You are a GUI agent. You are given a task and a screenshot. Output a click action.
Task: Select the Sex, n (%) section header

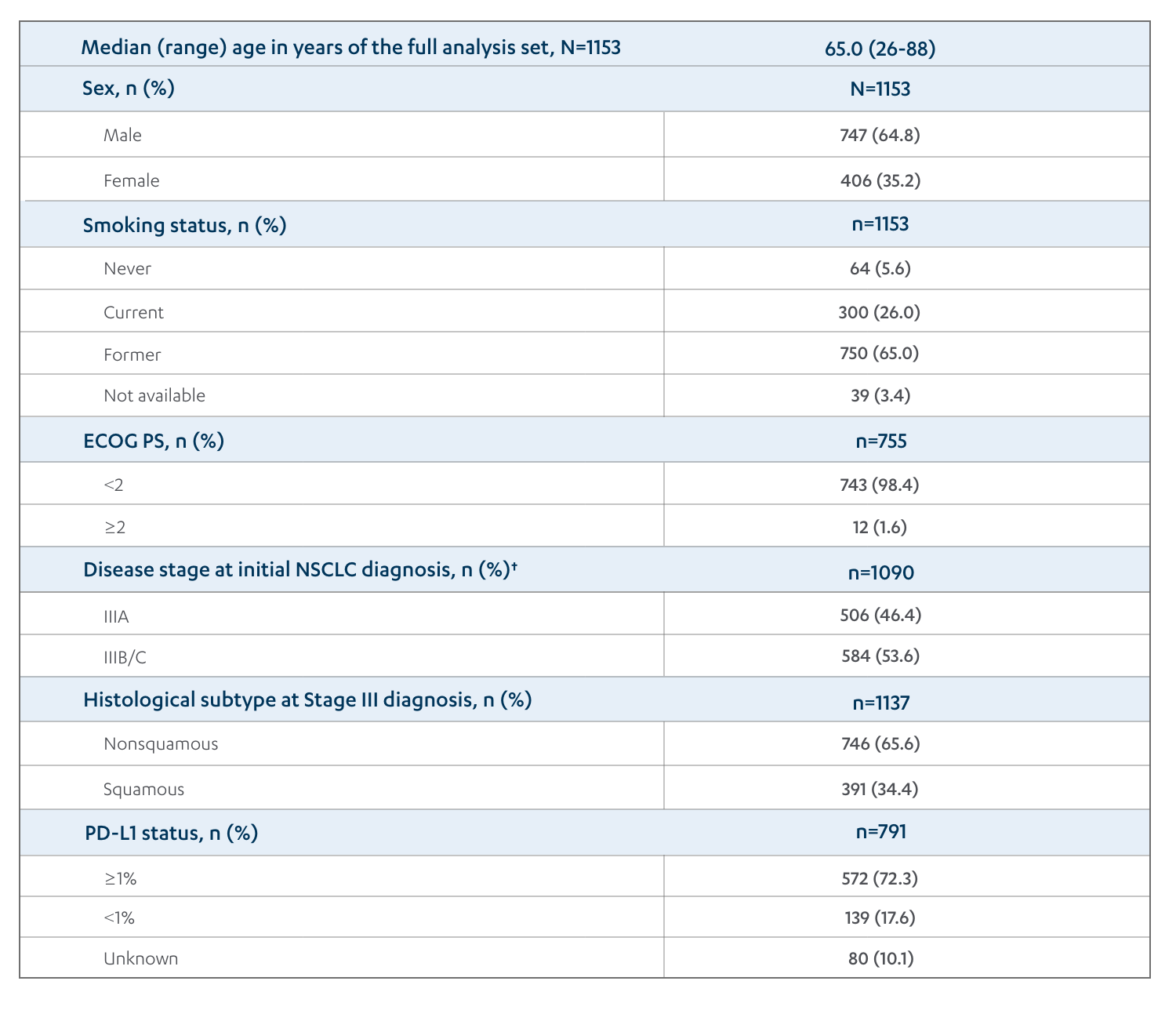(129, 88)
